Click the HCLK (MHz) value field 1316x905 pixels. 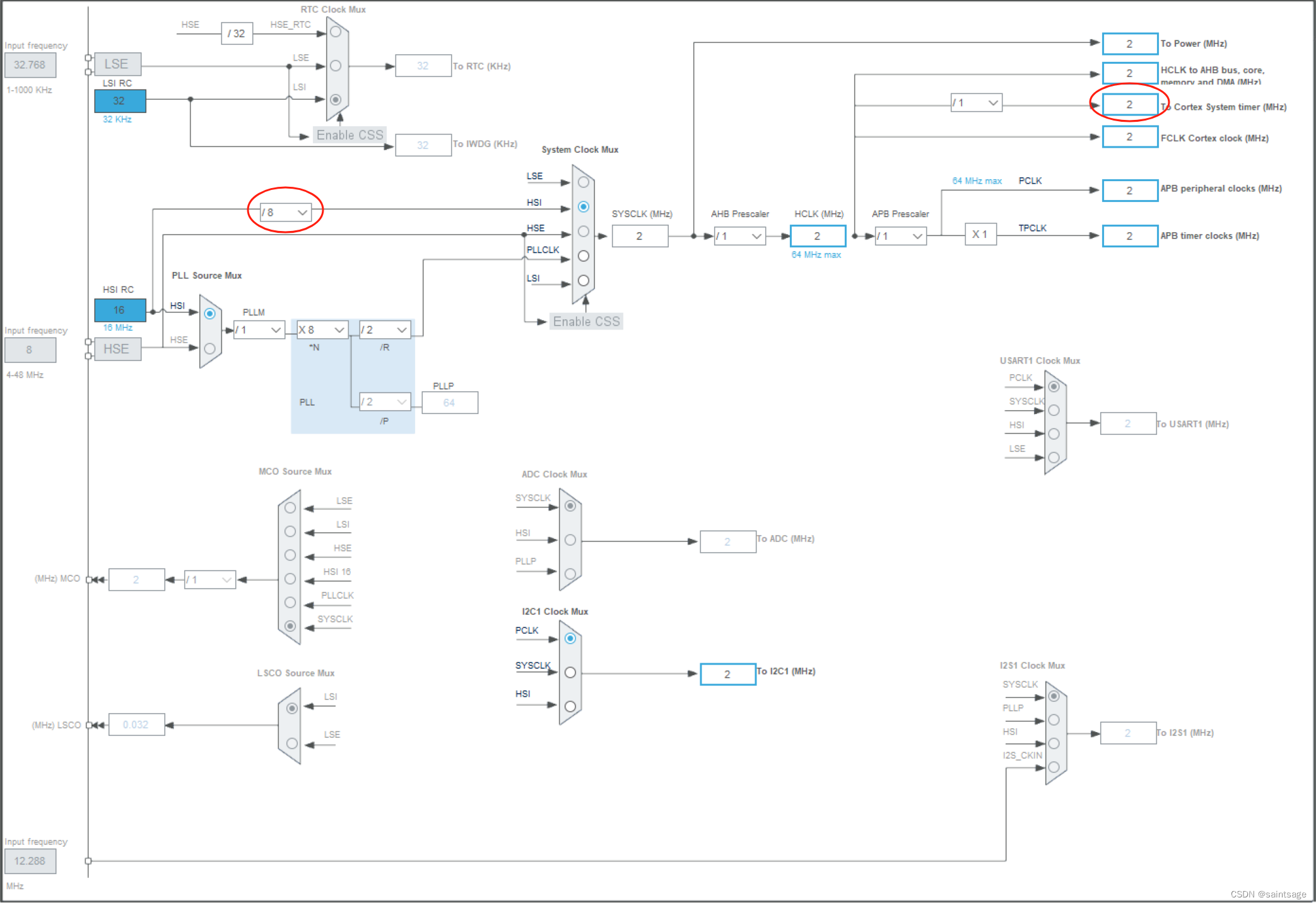point(817,236)
